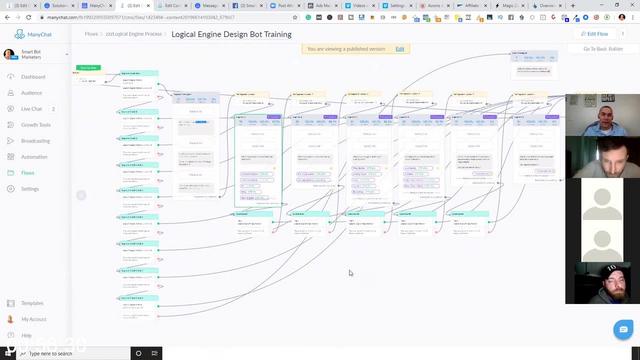Open the Help item
640x360 pixels.
[x=27, y=336]
